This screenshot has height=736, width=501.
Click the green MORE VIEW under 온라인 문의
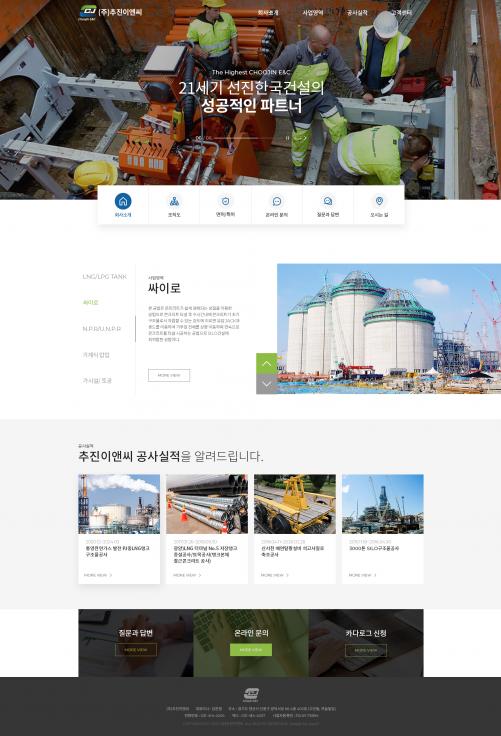(x=251, y=650)
